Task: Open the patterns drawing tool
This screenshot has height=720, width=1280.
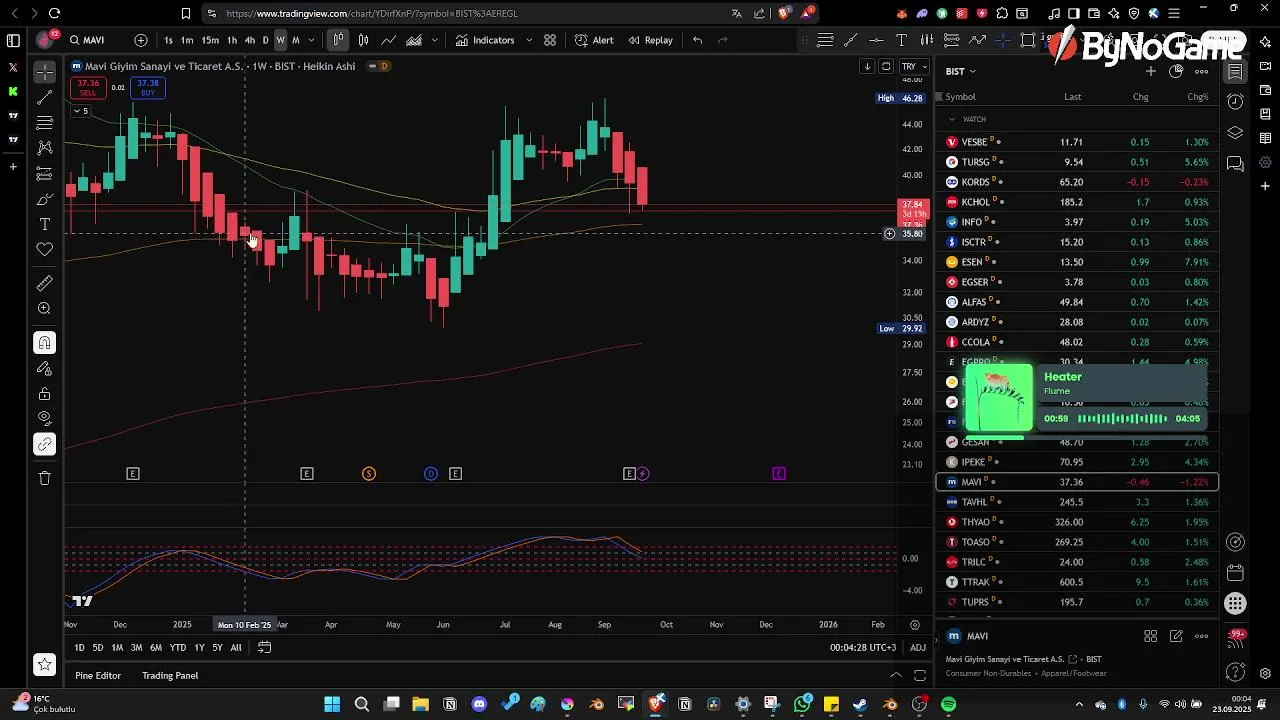Action: click(x=44, y=147)
